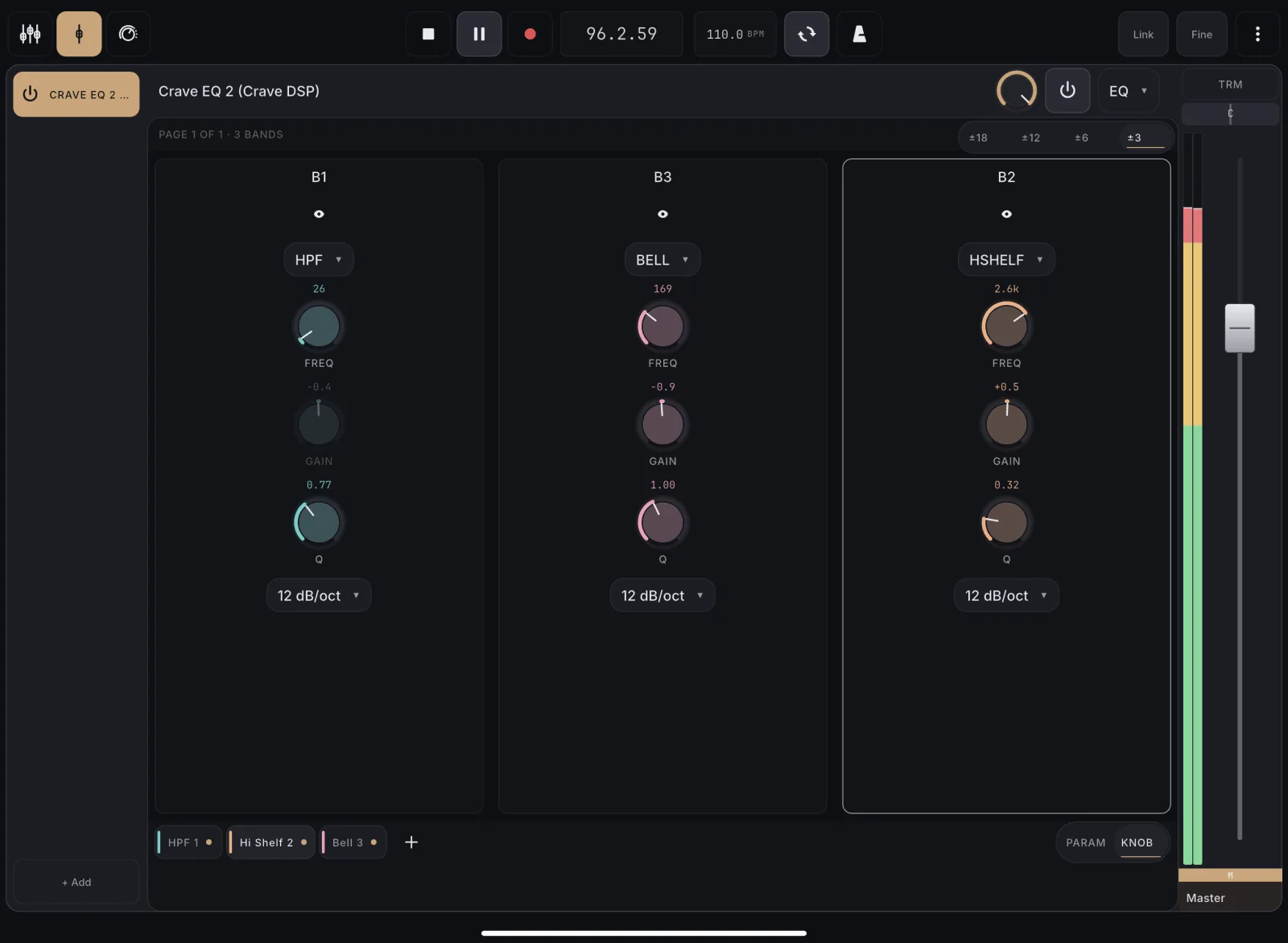The height and width of the screenshot is (943, 1288).
Task: Open the HSHELF filter type dropdown
Action: point(1006,260)
